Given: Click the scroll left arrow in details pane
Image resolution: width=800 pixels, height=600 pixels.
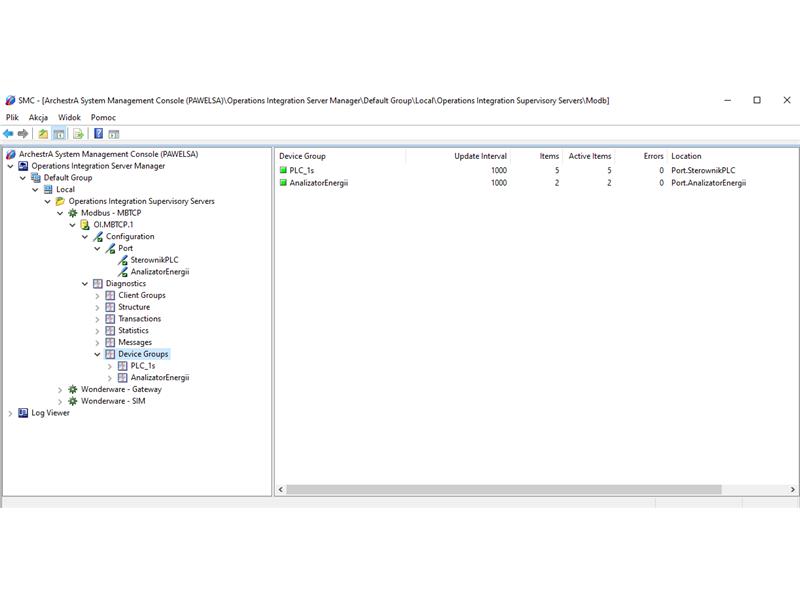Looking at the screenshot, I should pos(281,489).
